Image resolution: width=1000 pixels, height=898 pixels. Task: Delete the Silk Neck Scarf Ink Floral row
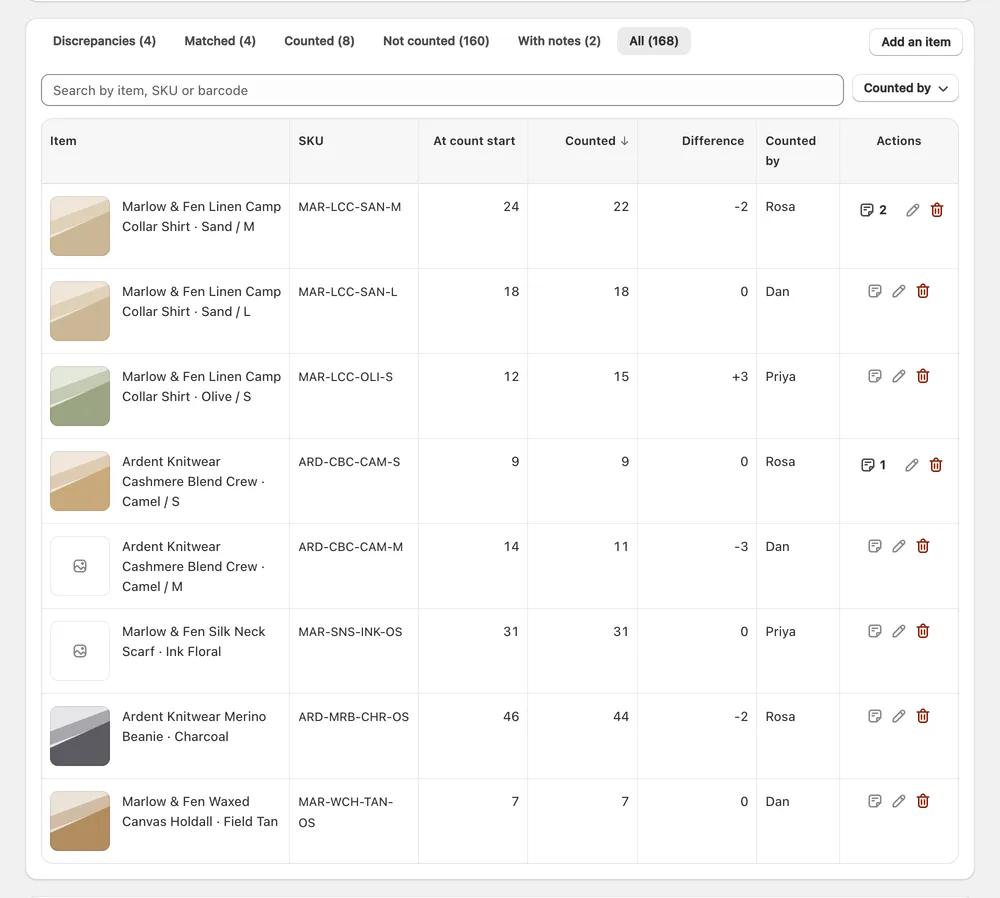pos(923,631)
